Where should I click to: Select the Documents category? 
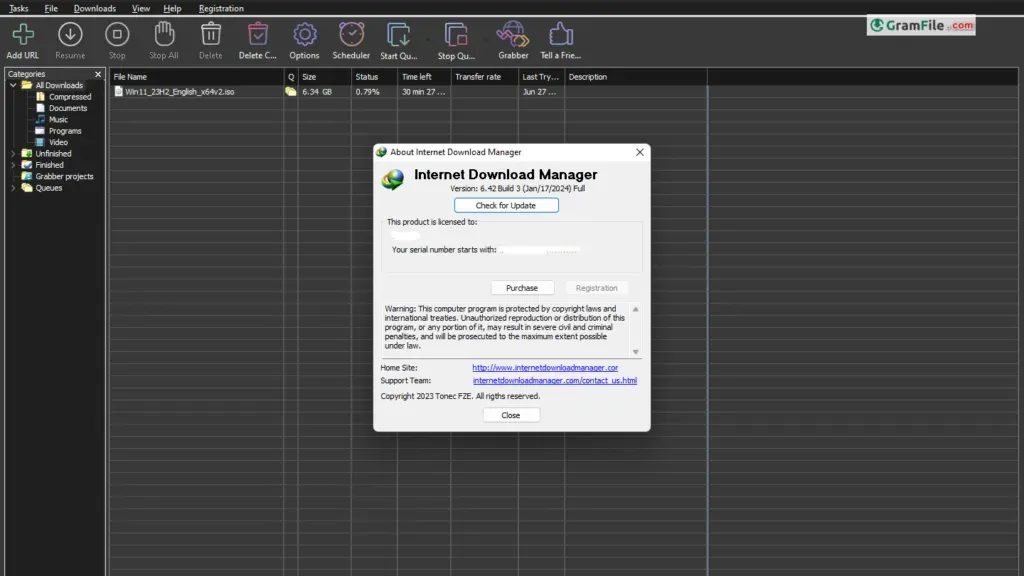pyautogui.click(x=67, y=108)
